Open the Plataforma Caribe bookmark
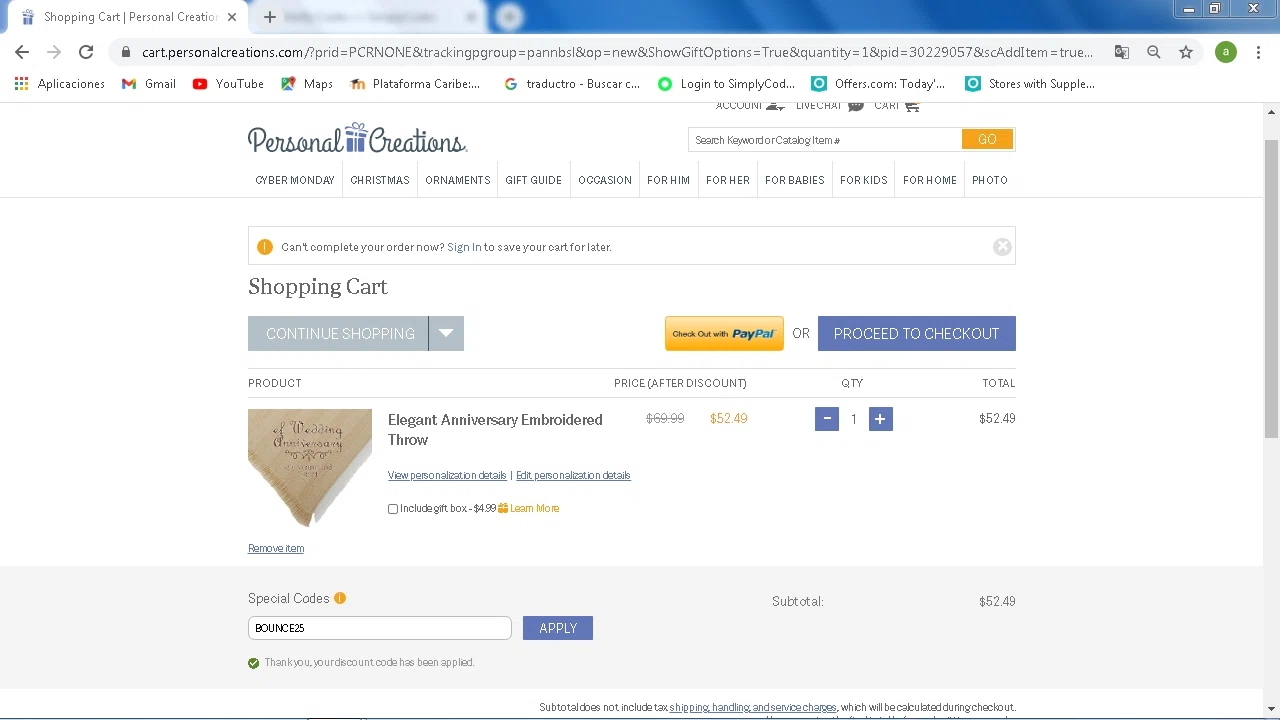1280x720 pixels. tap(415, 84)
